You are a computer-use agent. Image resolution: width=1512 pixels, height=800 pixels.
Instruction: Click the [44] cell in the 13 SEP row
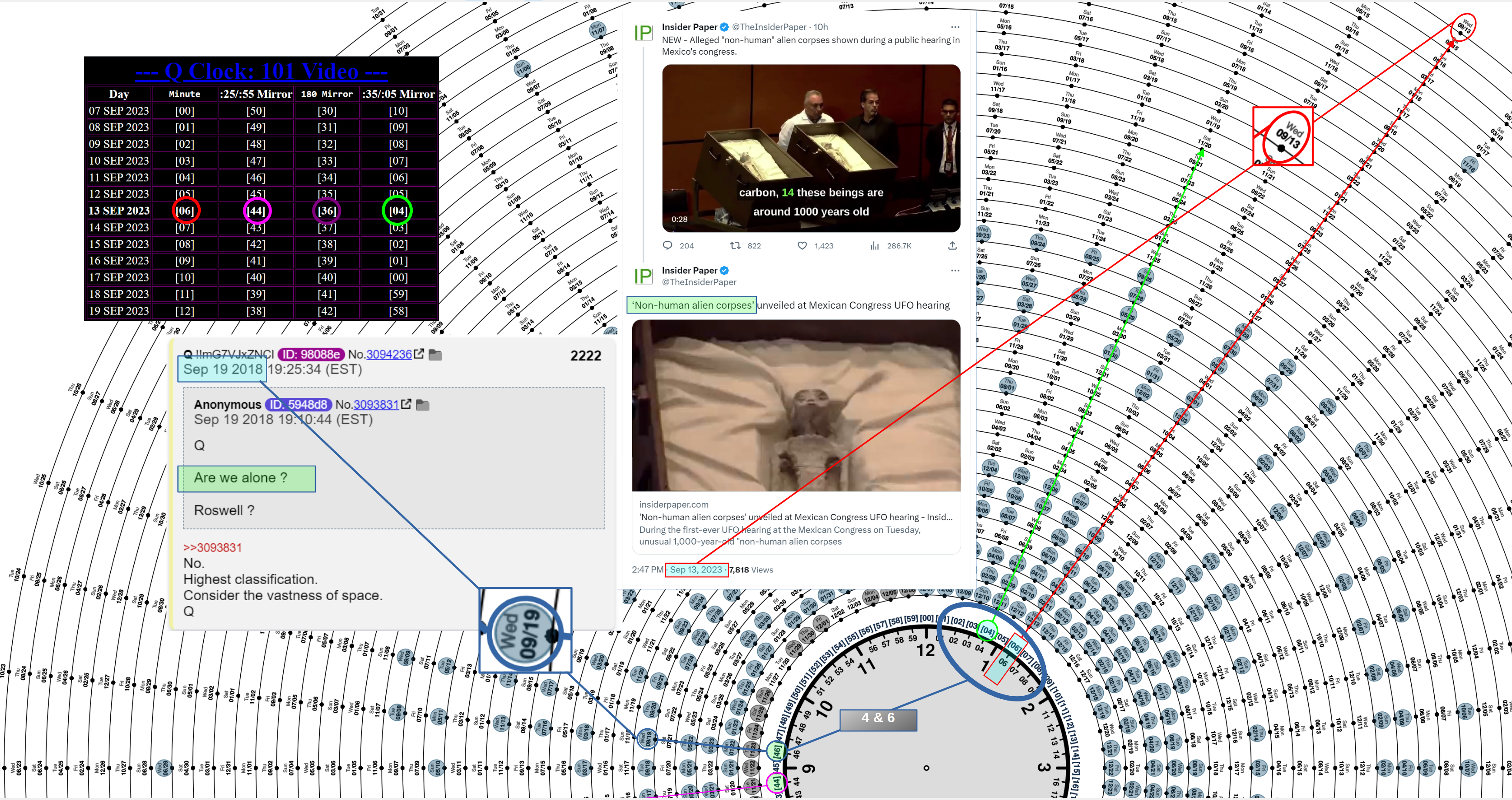(256, 211)
